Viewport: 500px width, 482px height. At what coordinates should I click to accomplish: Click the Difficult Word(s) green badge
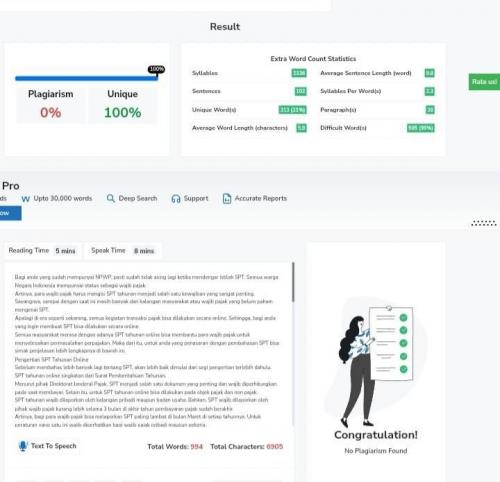point(421,128)
